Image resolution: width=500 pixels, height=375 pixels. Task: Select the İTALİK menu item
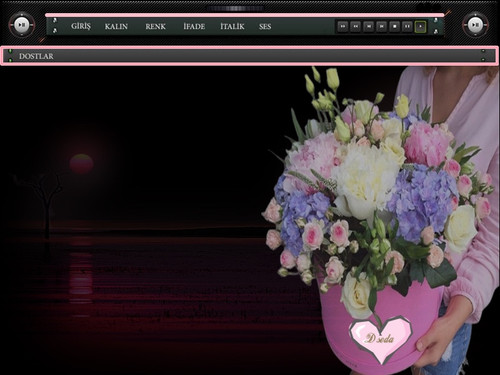point(232,27)
